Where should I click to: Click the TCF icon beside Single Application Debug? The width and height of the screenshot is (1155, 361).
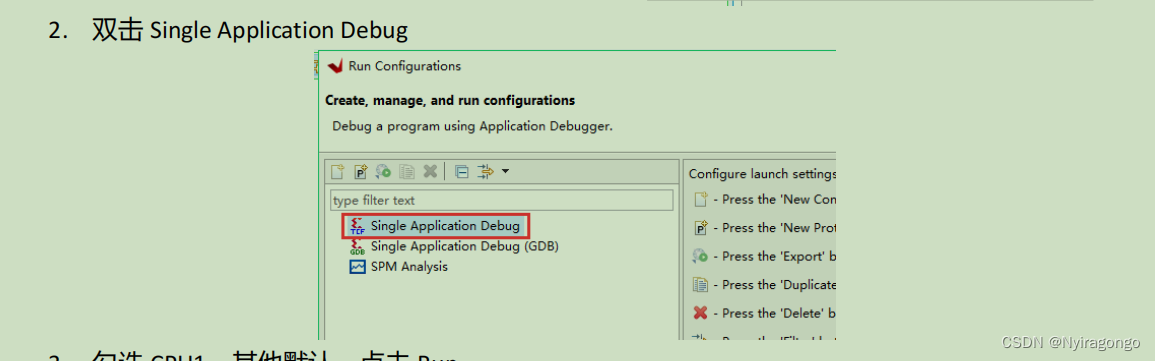pyautogui.click(x=357, y=226)
